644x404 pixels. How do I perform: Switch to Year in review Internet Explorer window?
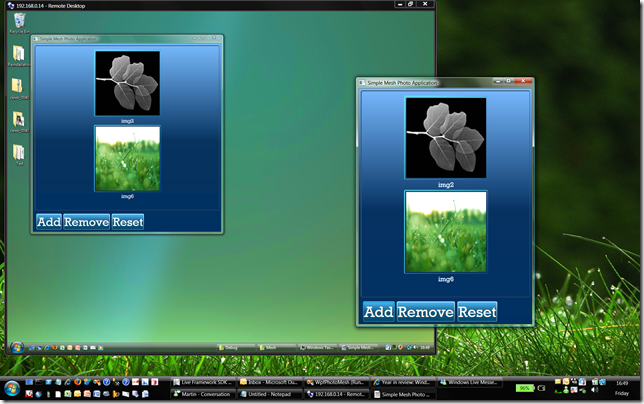tap(403, 382)
